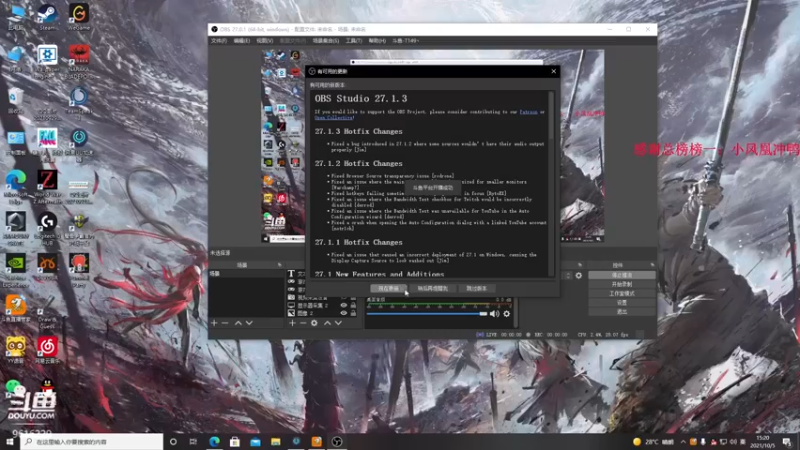Click 工作室模式 in OBS Controls

pos(621,293)
